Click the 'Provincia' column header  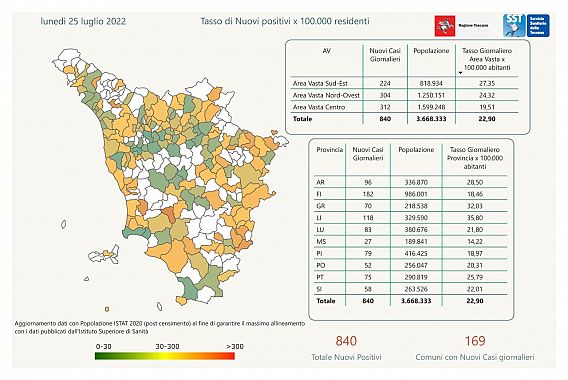click(x=330, y=150)
